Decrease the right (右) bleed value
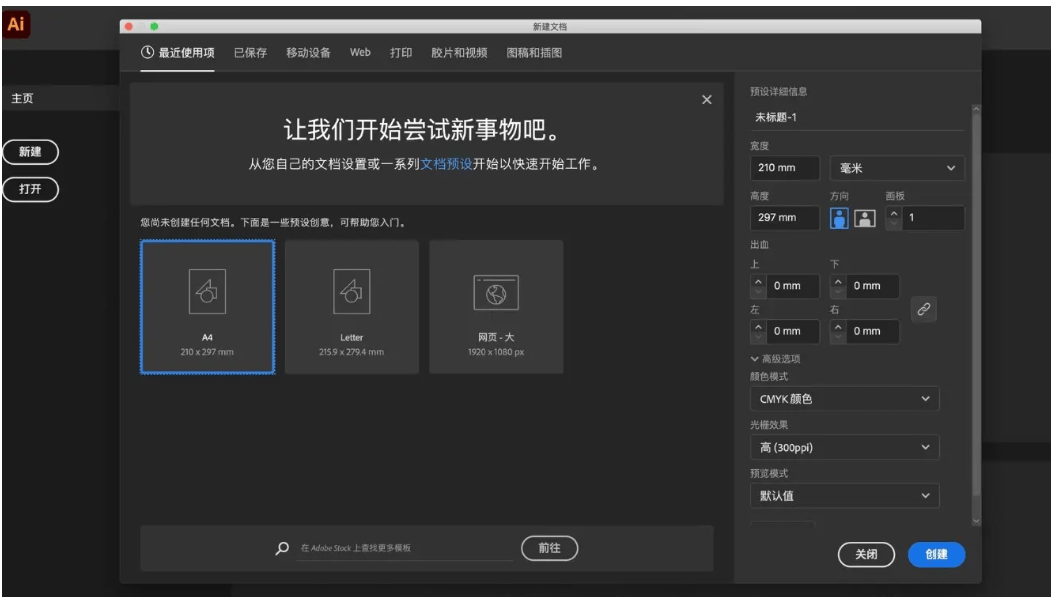Viewport: 1051px width, 597px height. (838, 336)
